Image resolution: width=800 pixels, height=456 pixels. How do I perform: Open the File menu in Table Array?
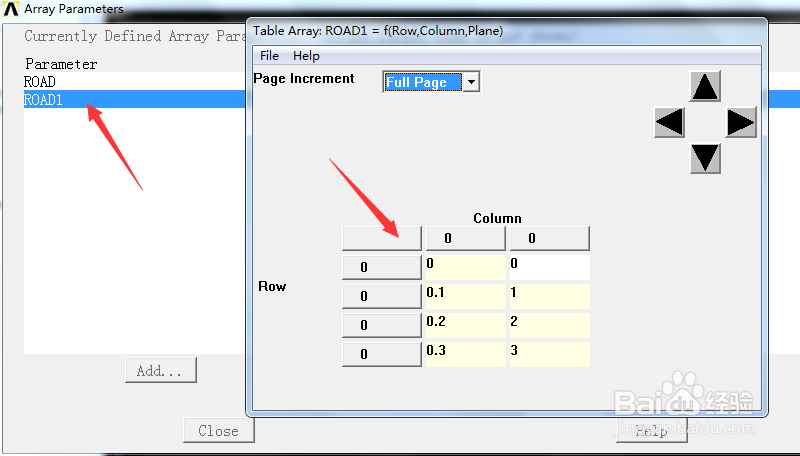269,56
